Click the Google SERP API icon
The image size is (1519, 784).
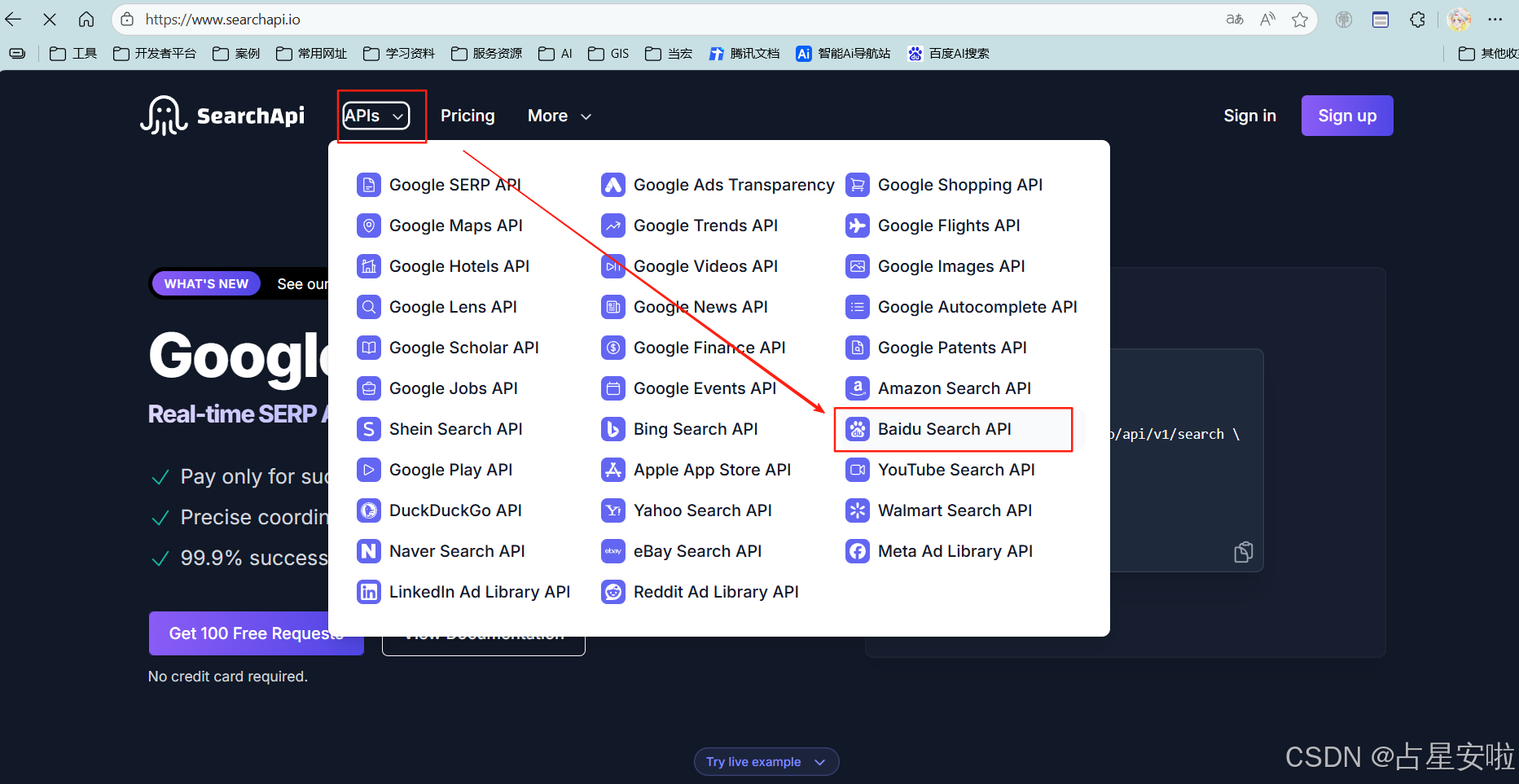coord(369,185)
